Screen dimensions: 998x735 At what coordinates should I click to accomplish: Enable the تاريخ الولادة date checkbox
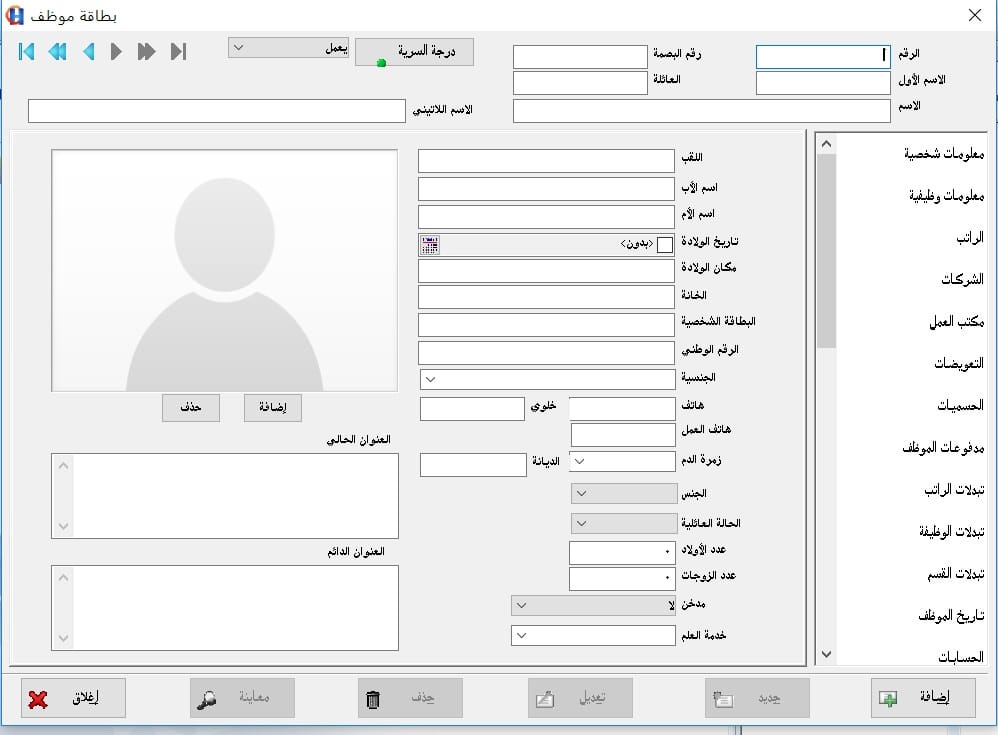pos(665,244)
